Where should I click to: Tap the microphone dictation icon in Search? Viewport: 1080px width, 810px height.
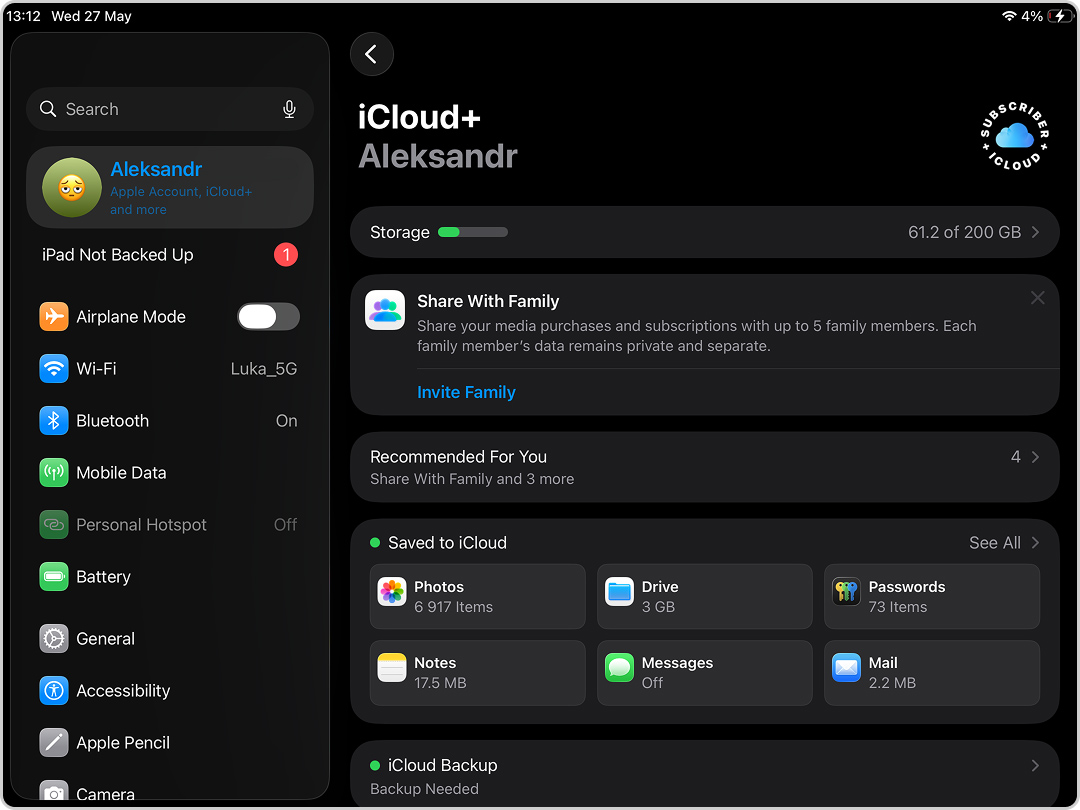(x=289, y=109)
